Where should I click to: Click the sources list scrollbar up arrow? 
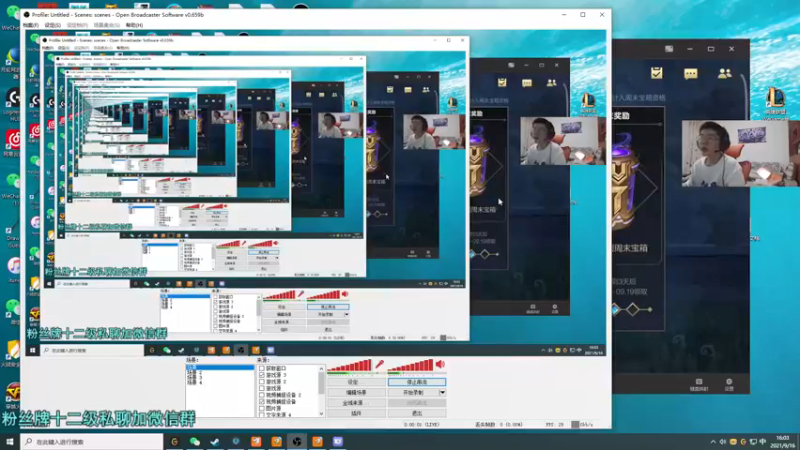click(x=321, y=368)
